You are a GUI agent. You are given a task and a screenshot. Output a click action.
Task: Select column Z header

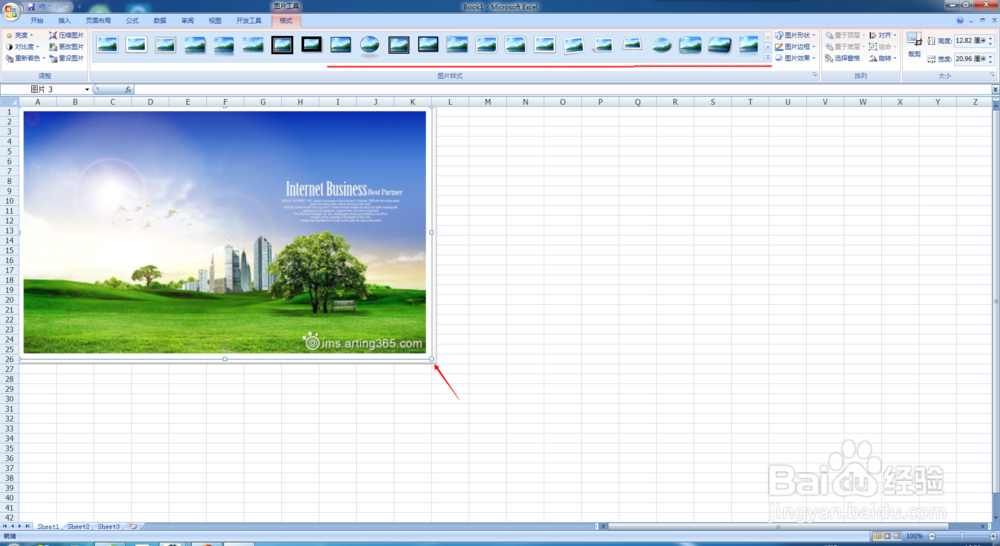(x=975, y=101)
